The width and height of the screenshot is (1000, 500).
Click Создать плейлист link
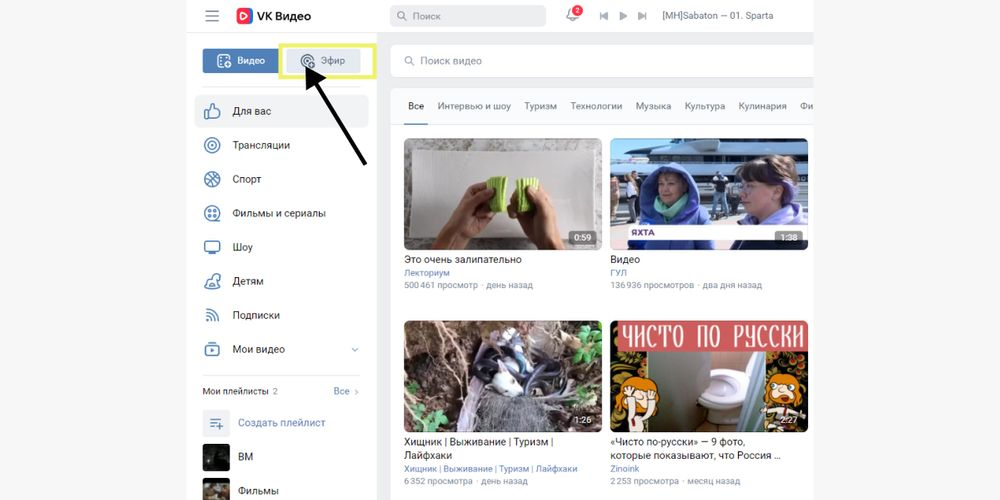tap(281, 423)
